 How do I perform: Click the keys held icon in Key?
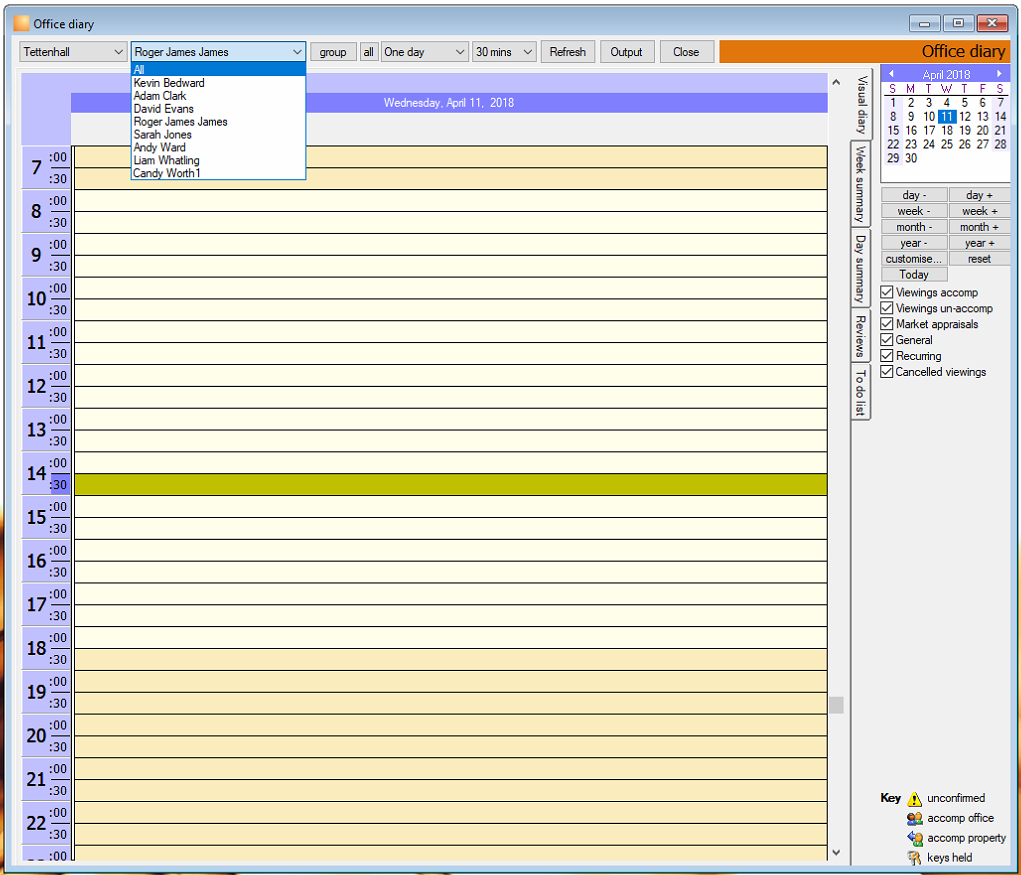[914, 858]
